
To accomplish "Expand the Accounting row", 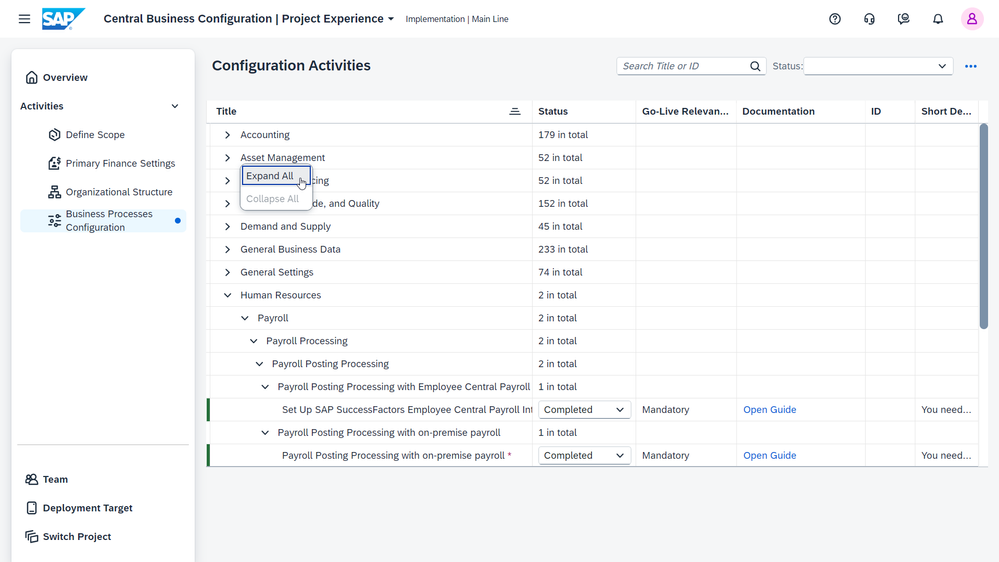I will 227,135.
